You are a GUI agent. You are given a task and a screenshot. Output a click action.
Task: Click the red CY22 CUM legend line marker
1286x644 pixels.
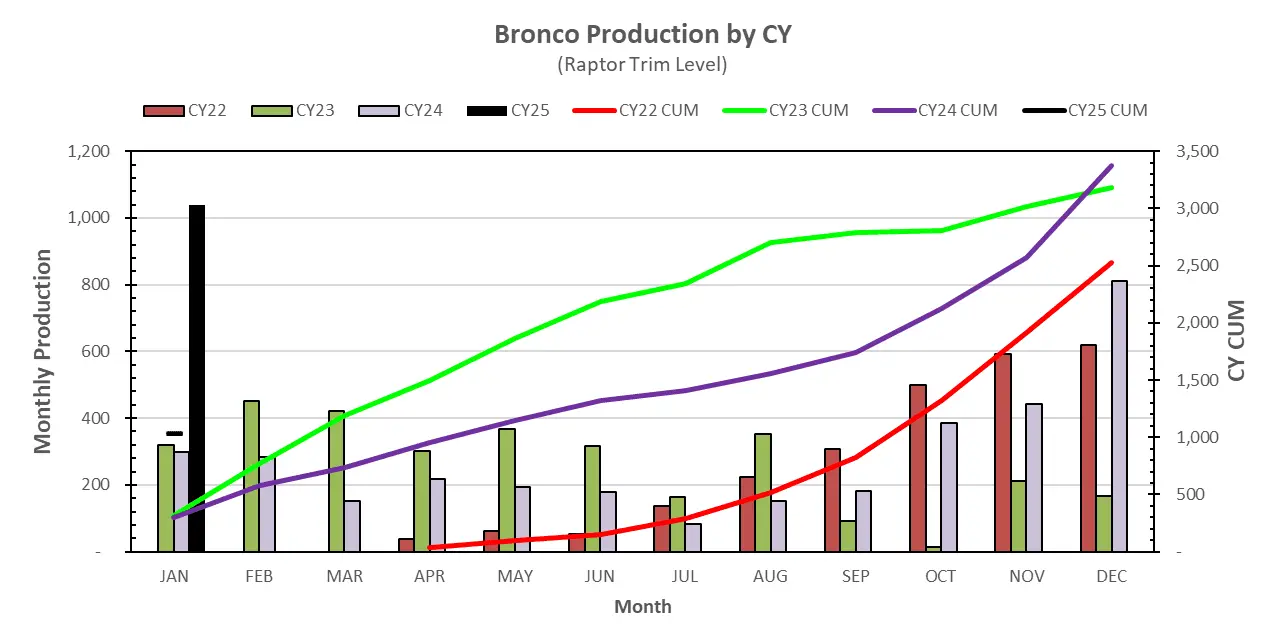594,110
